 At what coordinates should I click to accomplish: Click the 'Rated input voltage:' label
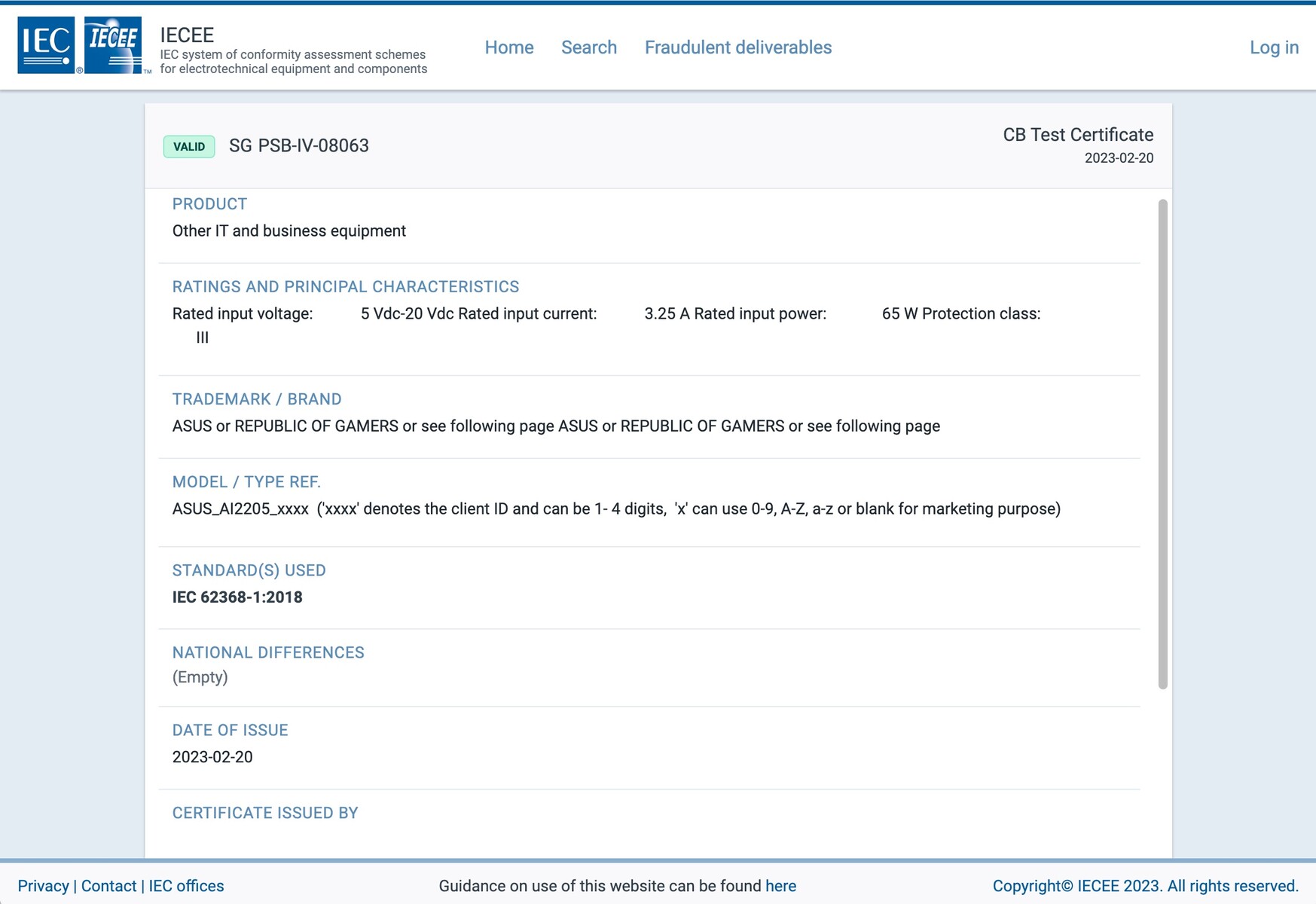tap(243, 313)
